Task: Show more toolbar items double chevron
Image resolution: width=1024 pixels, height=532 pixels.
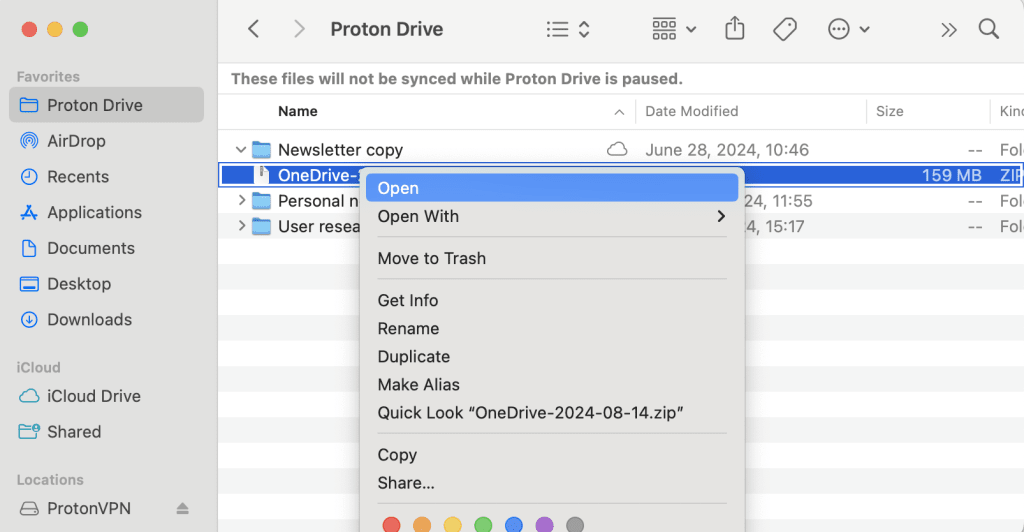Action: click(x=948, y=30)
